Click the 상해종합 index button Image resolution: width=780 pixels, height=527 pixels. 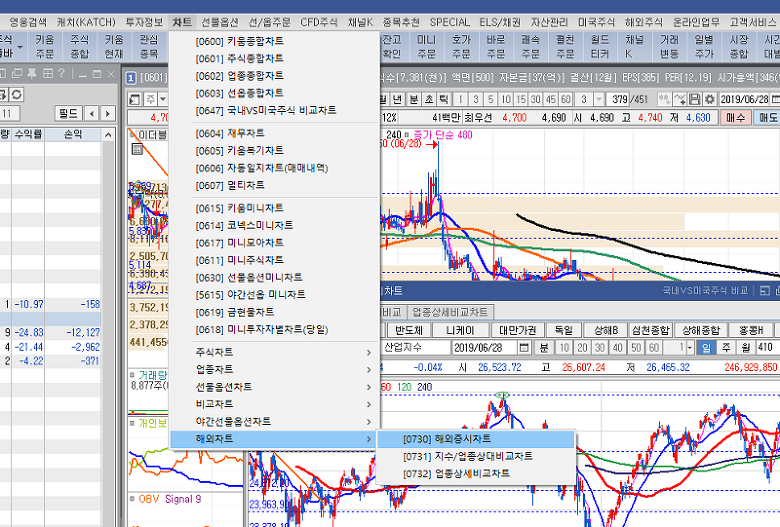point(700,330)
